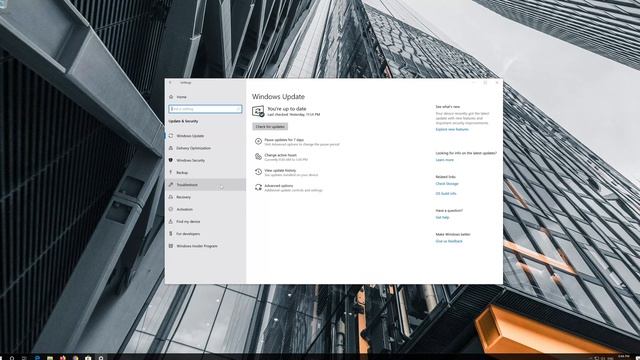The width and height of the screenshot is (640, 360).
Task: Open File Explorer from the taskbar
Action: tap(50, 358)
